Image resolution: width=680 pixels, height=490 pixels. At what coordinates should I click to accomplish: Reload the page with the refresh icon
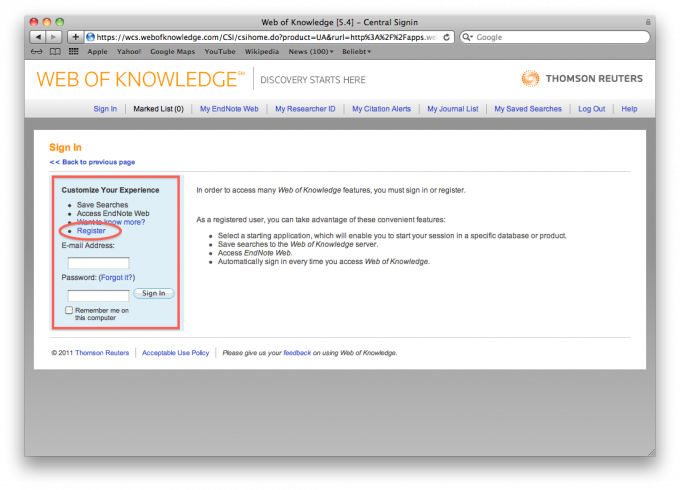446,37
